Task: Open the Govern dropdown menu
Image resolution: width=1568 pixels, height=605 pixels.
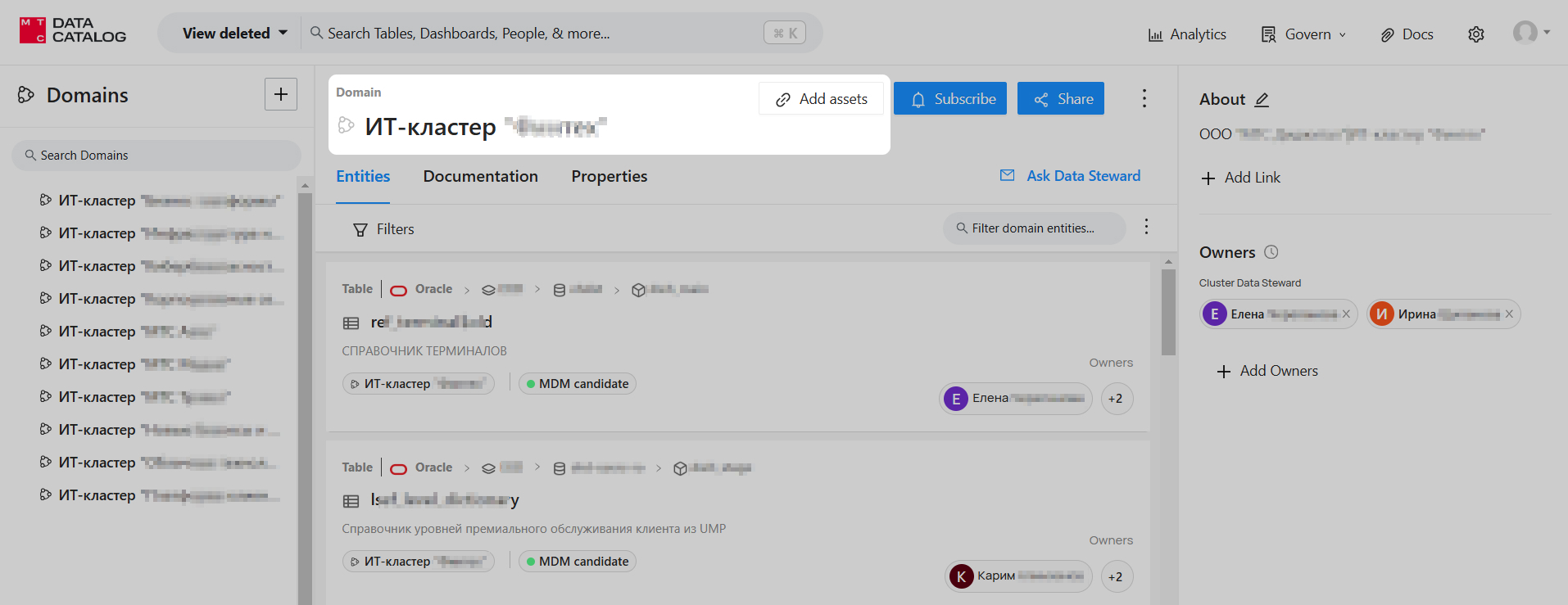Action: [x=1303, y=34]
